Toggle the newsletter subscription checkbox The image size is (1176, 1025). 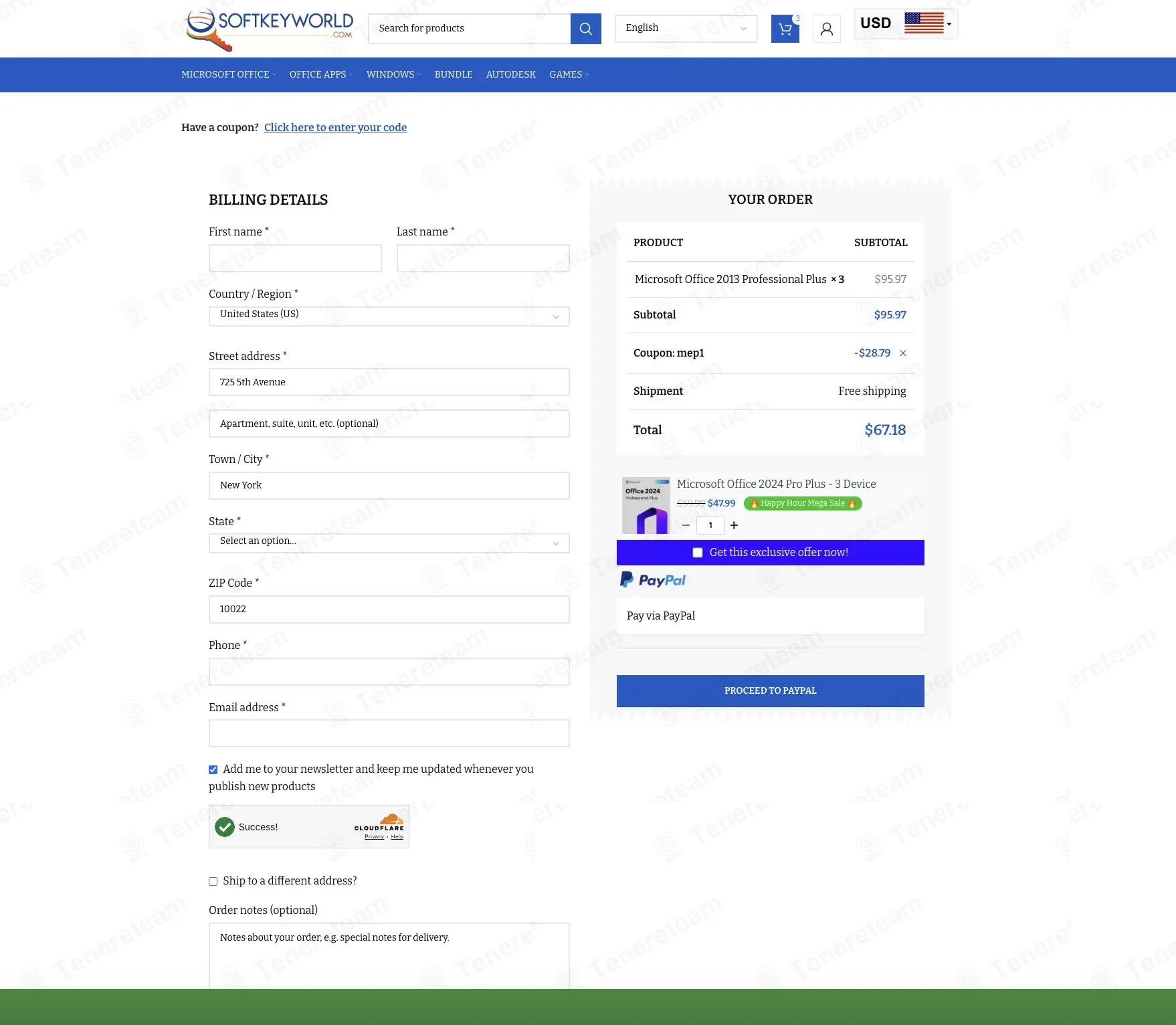tap(213, 769)
